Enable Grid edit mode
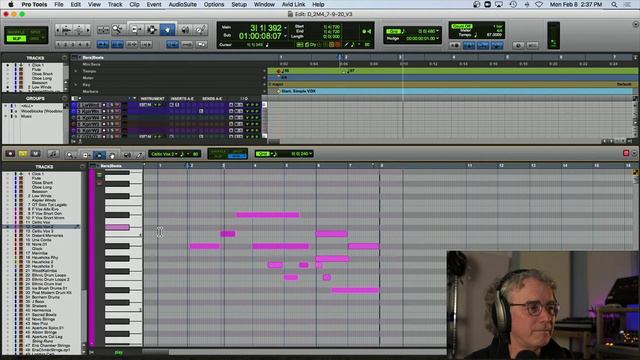 tap(36, 38)
